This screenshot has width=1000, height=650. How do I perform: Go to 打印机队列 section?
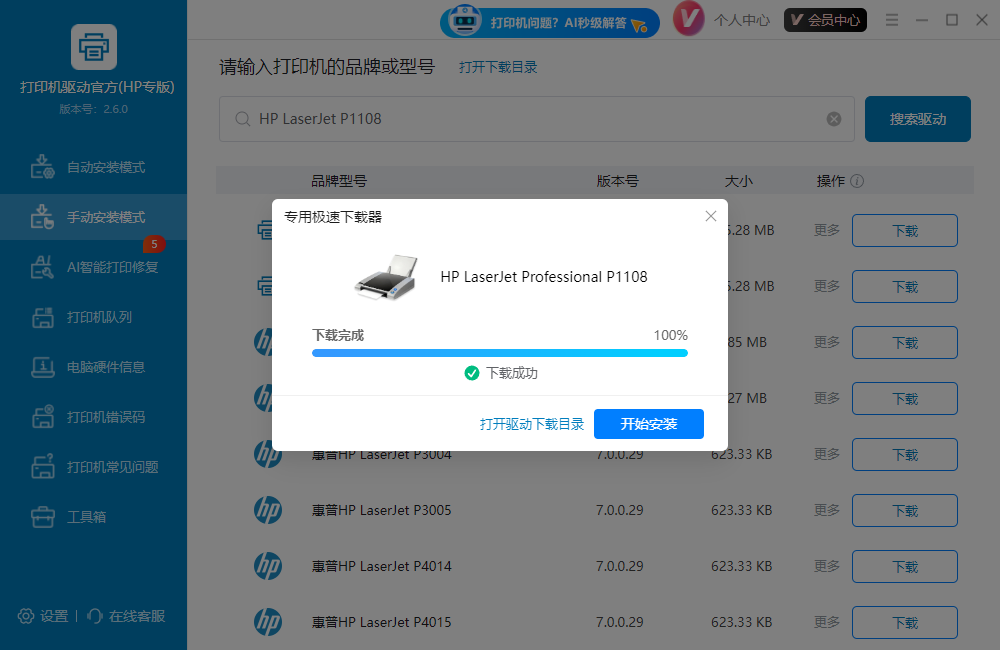(x=99, y=317)
